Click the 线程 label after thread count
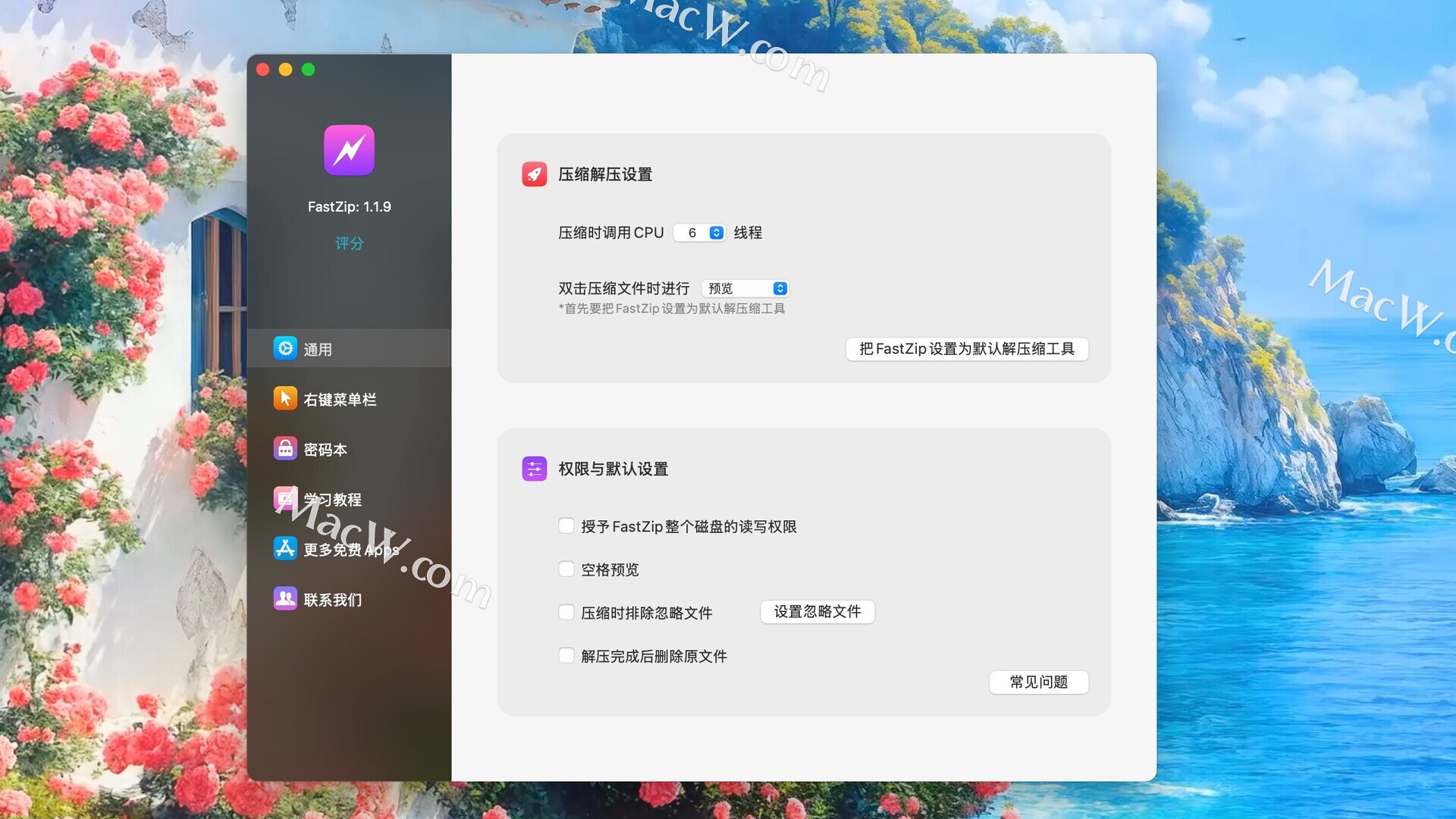1456x819 pixels. point(748,233)
